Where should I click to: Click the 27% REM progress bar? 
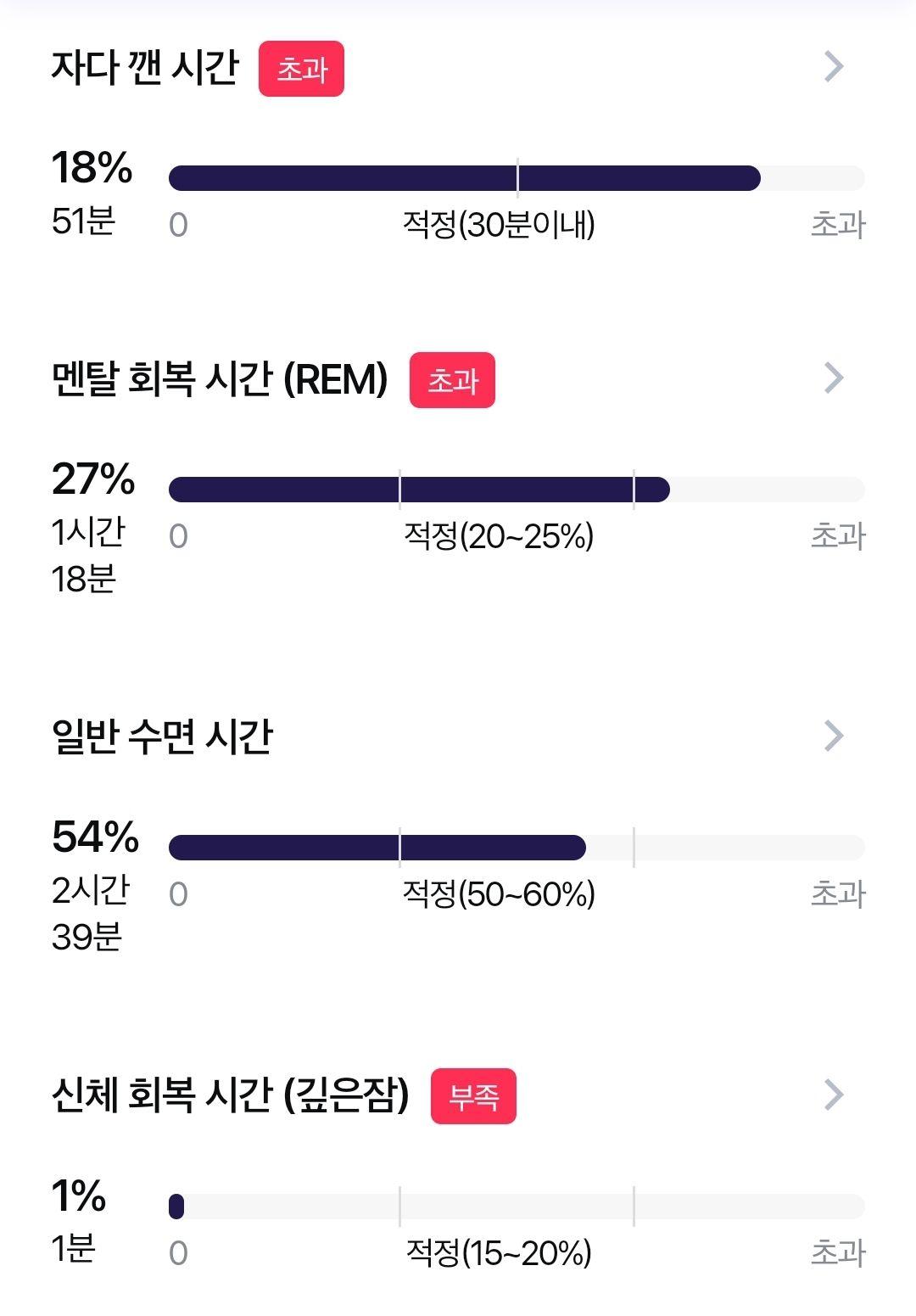[517, 490]
